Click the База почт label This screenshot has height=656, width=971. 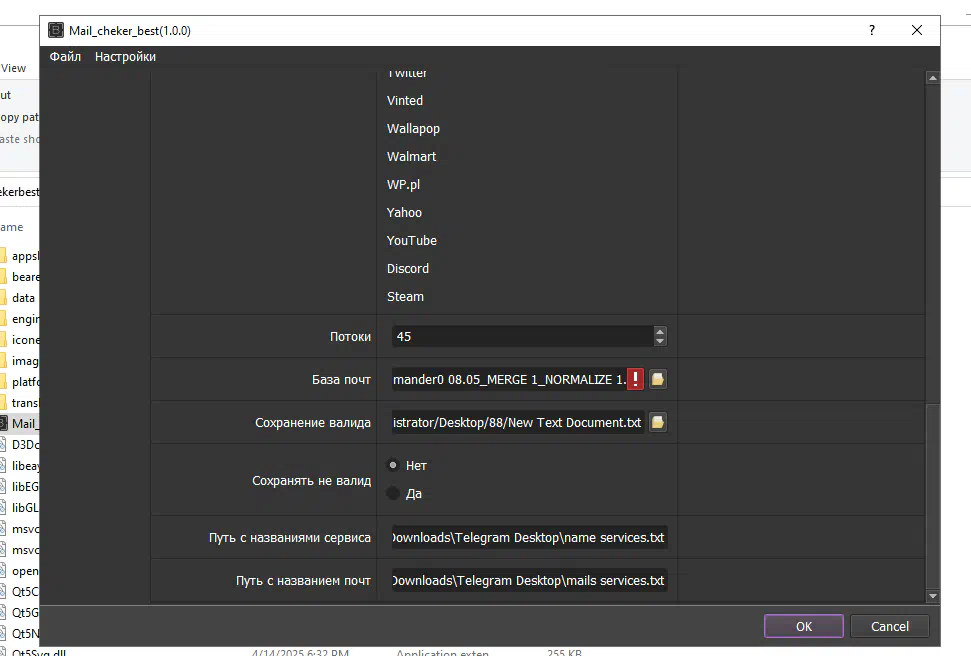click(341, 379)
